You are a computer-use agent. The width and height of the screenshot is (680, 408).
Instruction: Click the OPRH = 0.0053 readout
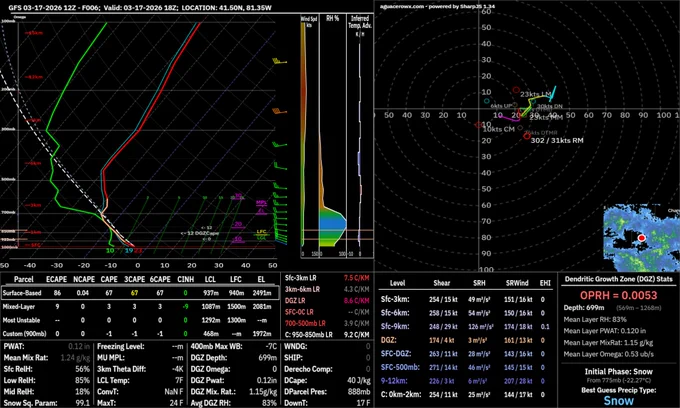[618, 295]
